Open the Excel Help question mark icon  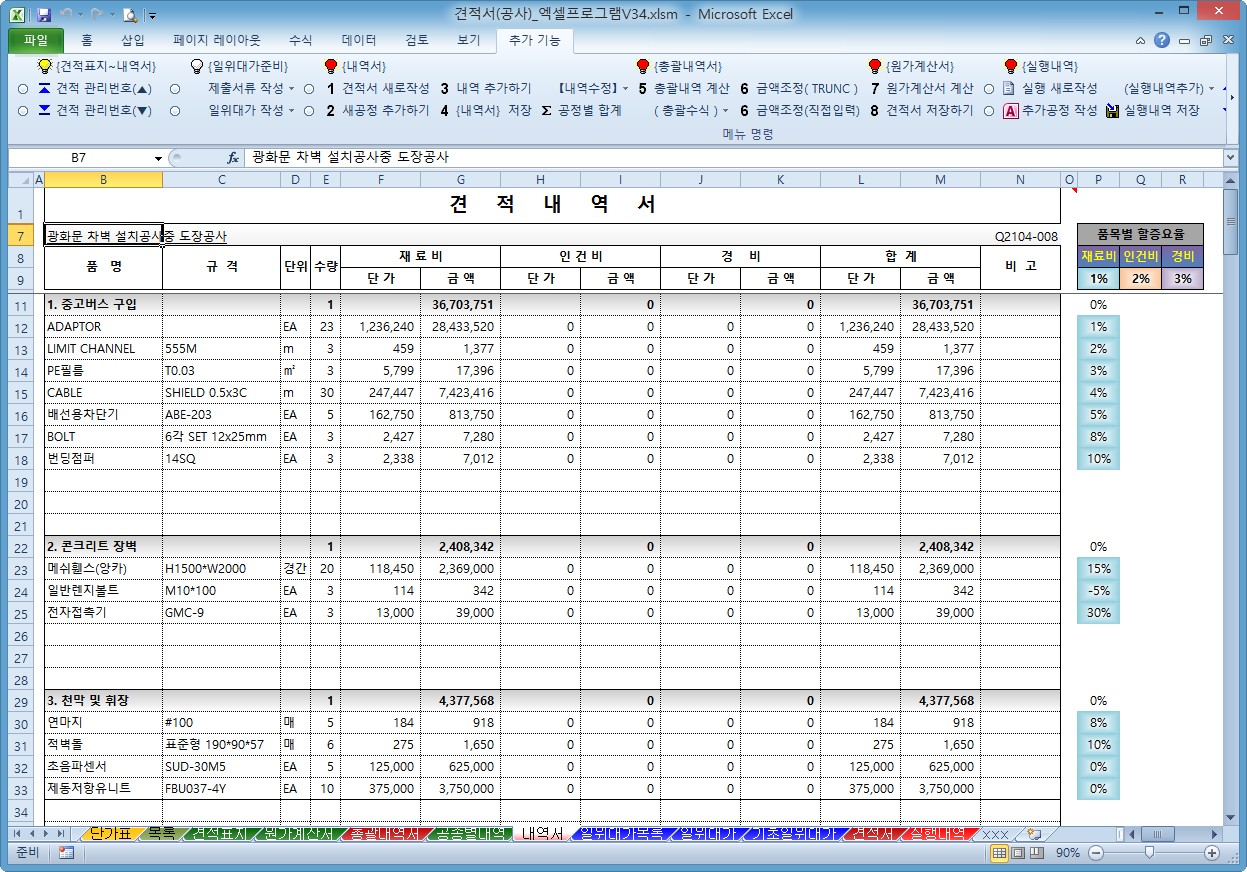click(1161, 41)
